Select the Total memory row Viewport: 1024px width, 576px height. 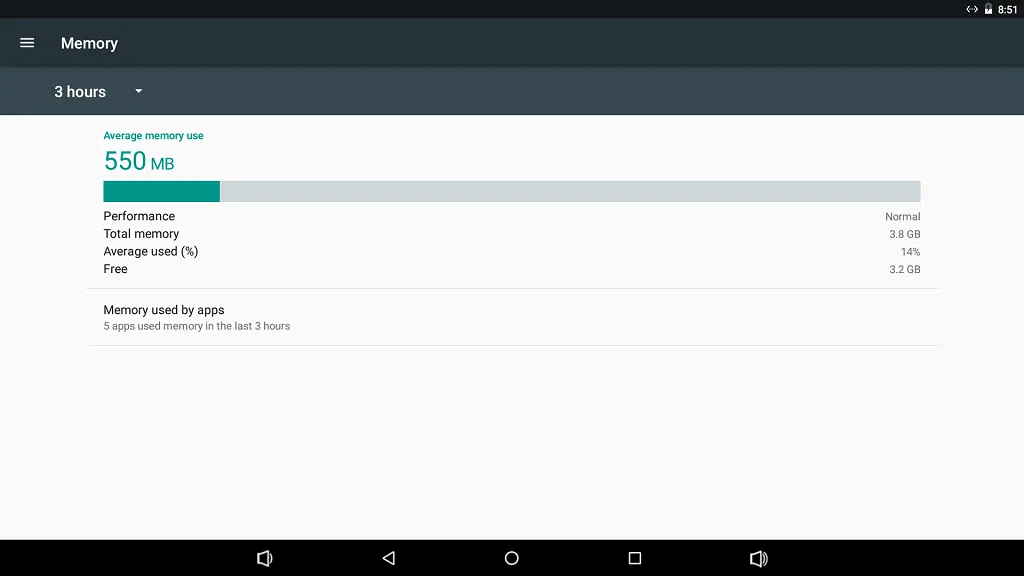tap(512, 234)
